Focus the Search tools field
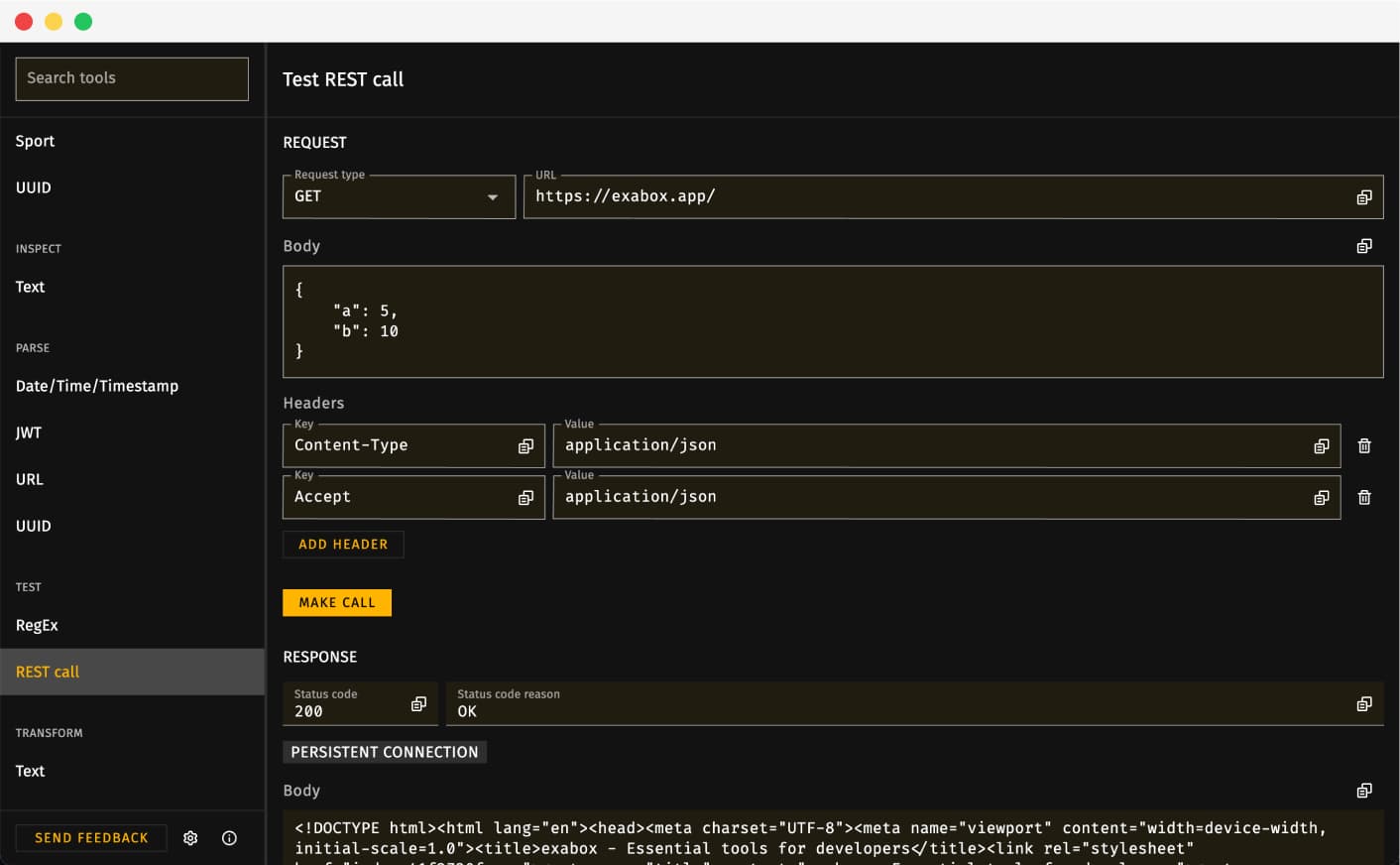 click(132, 78)
